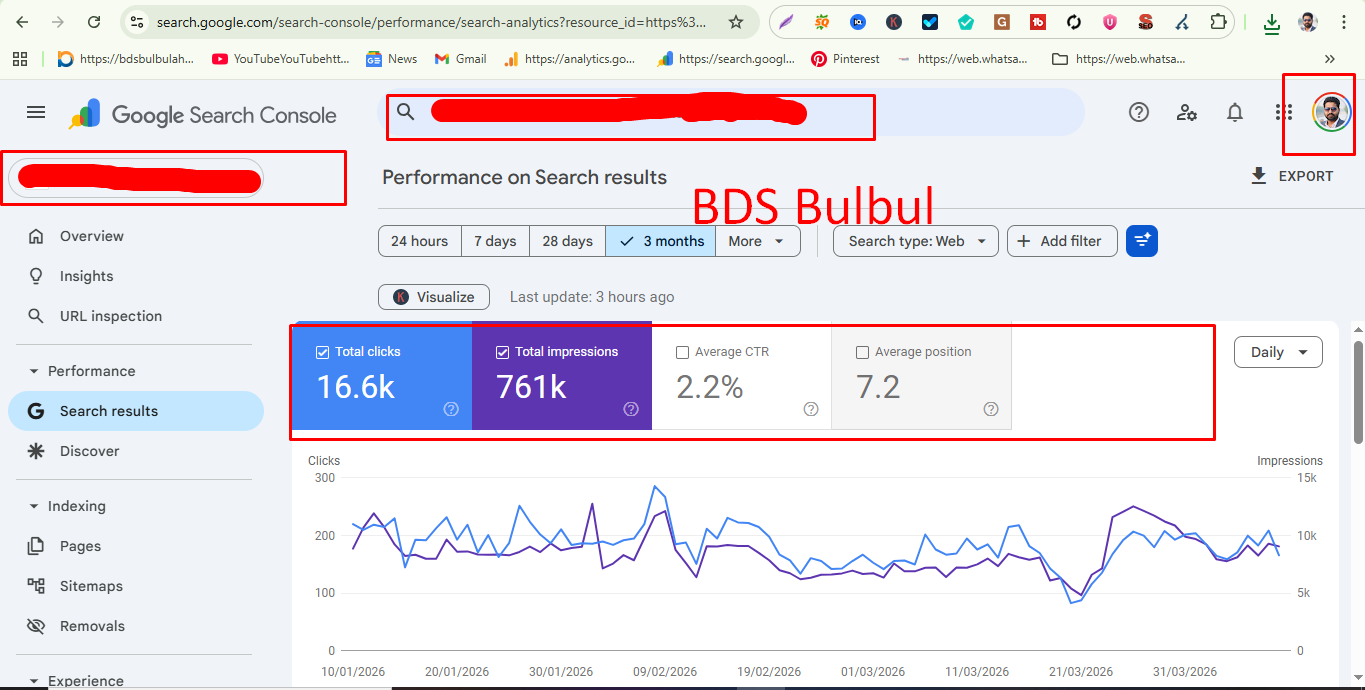Screen dimensions: 1365x690
Task: Open the Discover report
Action: click(x=89, y=451)
